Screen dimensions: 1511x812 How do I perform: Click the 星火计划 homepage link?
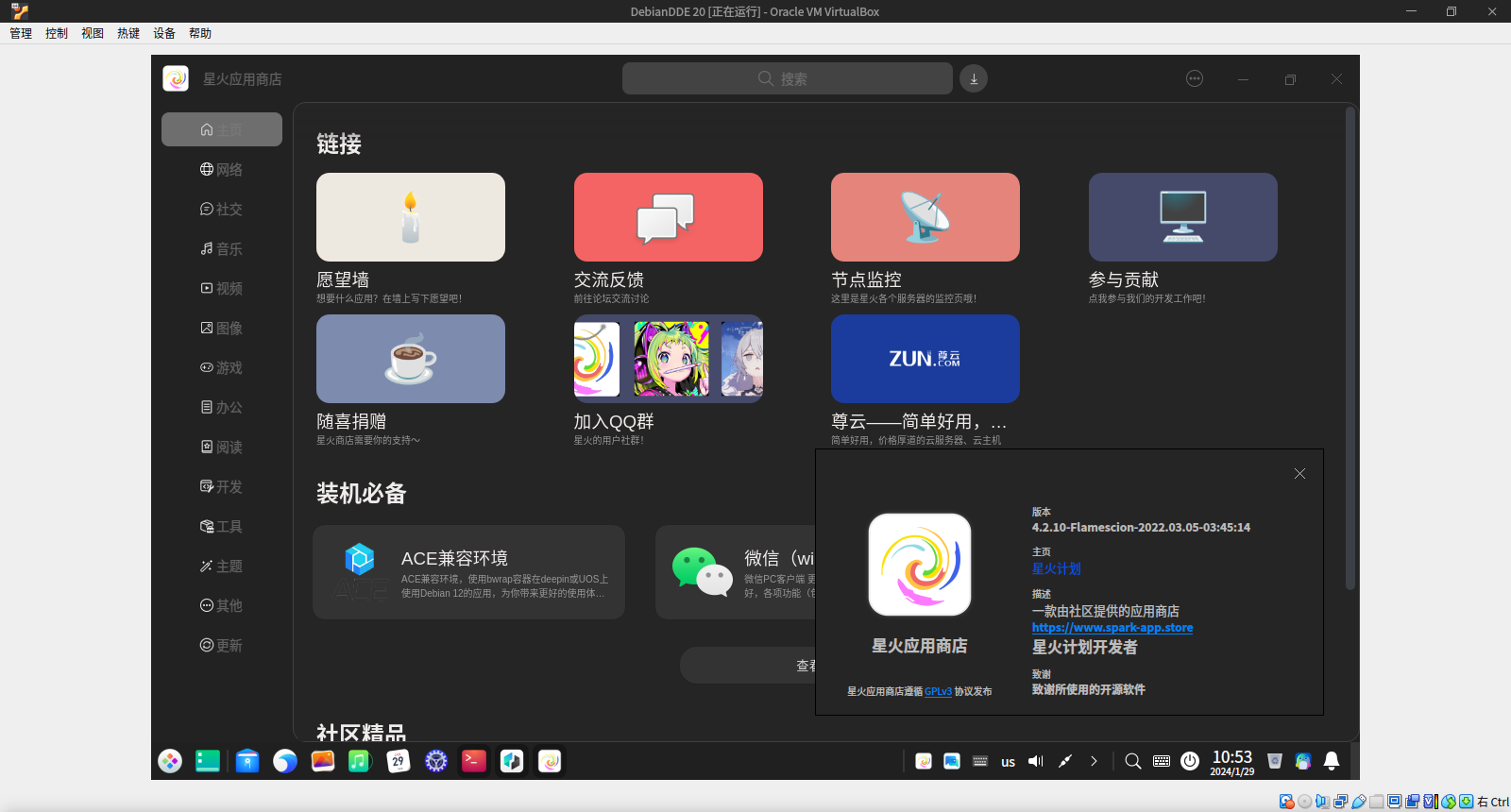(1056, 568)
